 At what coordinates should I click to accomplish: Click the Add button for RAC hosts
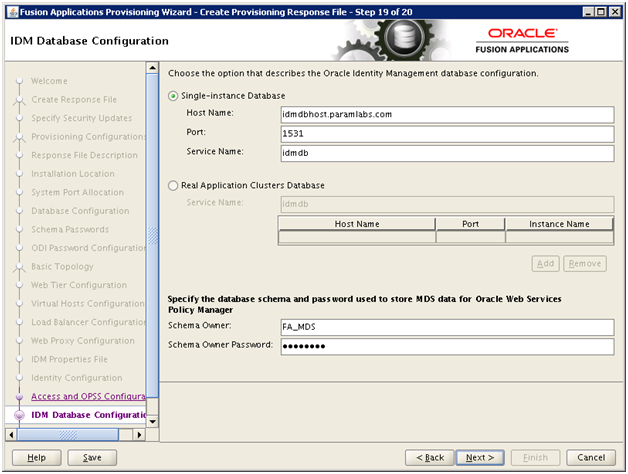545,264
